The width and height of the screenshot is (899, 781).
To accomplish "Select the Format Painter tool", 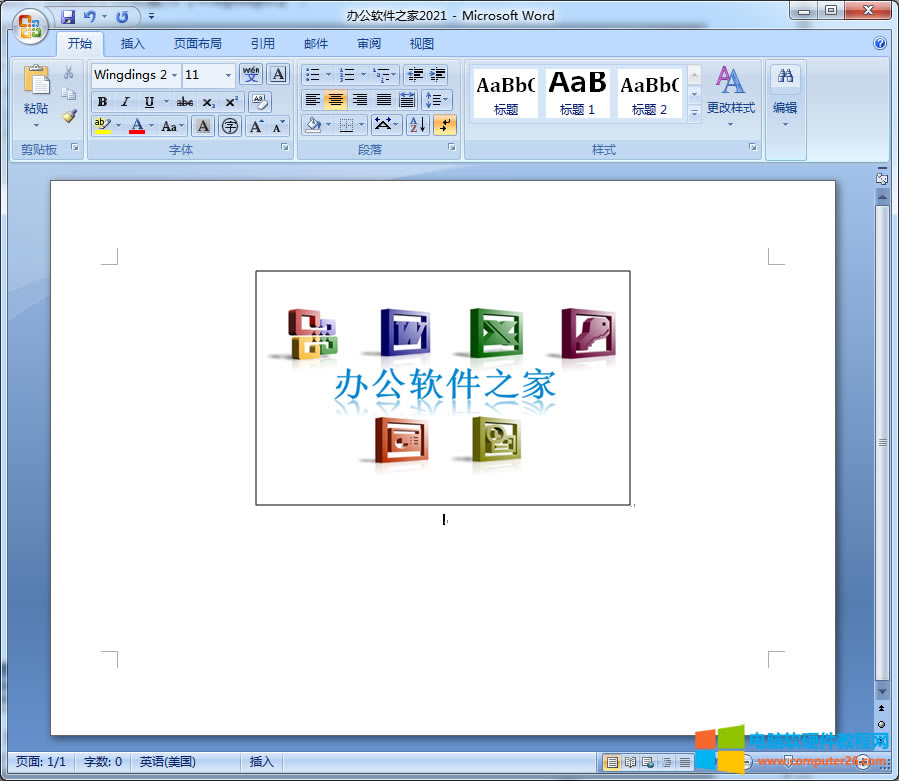I will (68, 117).
